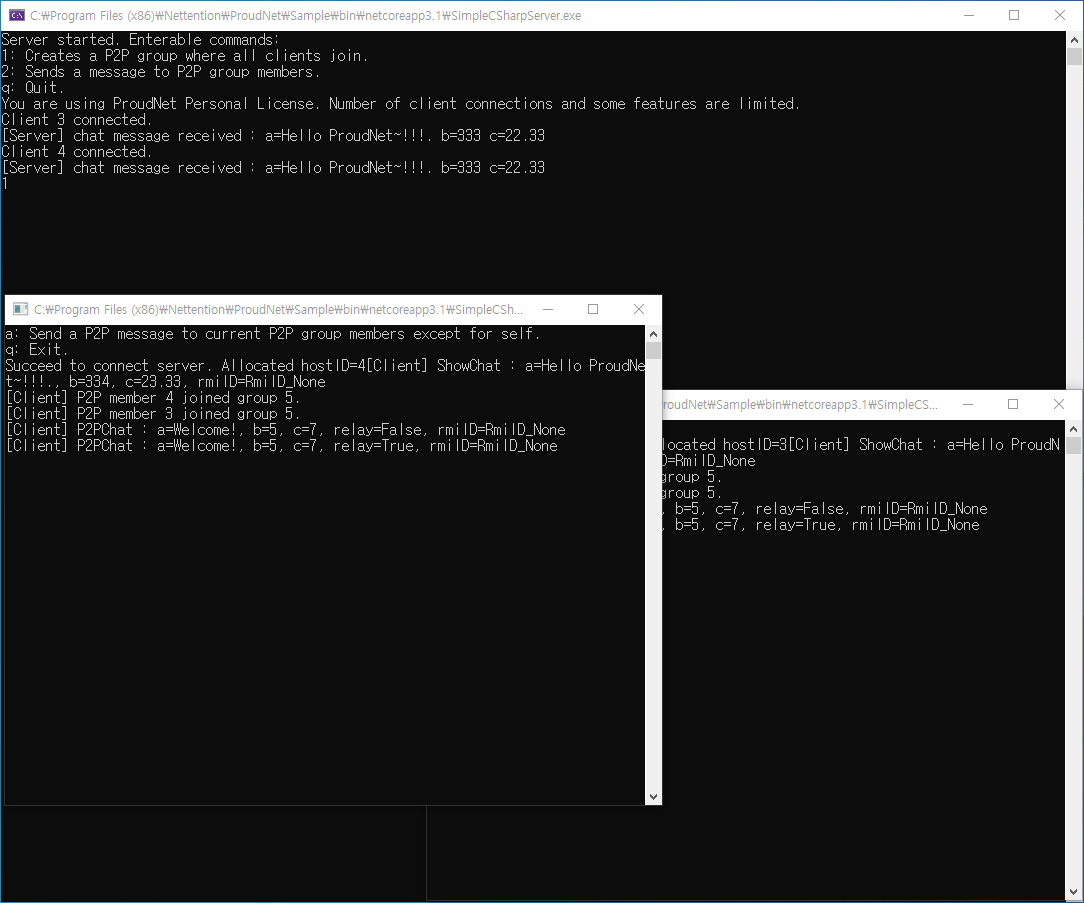
Task: Click 'a: Send a P2P message' line in client
Action: pyautogui.click(x=273, y=333)
